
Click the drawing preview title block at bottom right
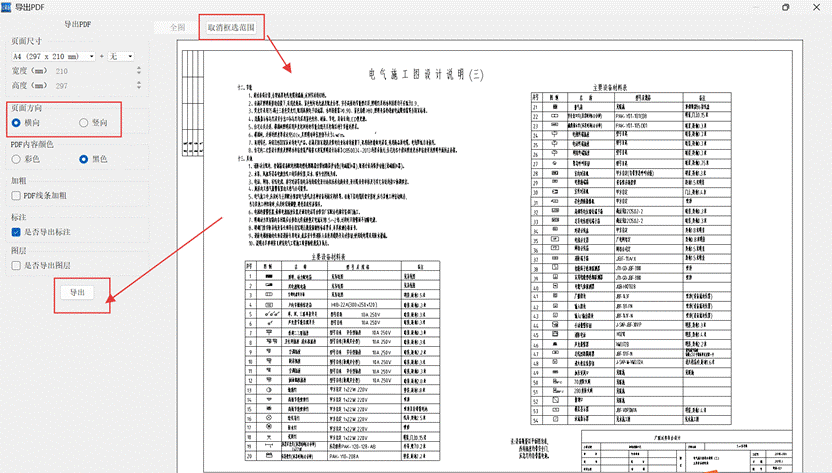pyautogui.click(x=687, y=451)
